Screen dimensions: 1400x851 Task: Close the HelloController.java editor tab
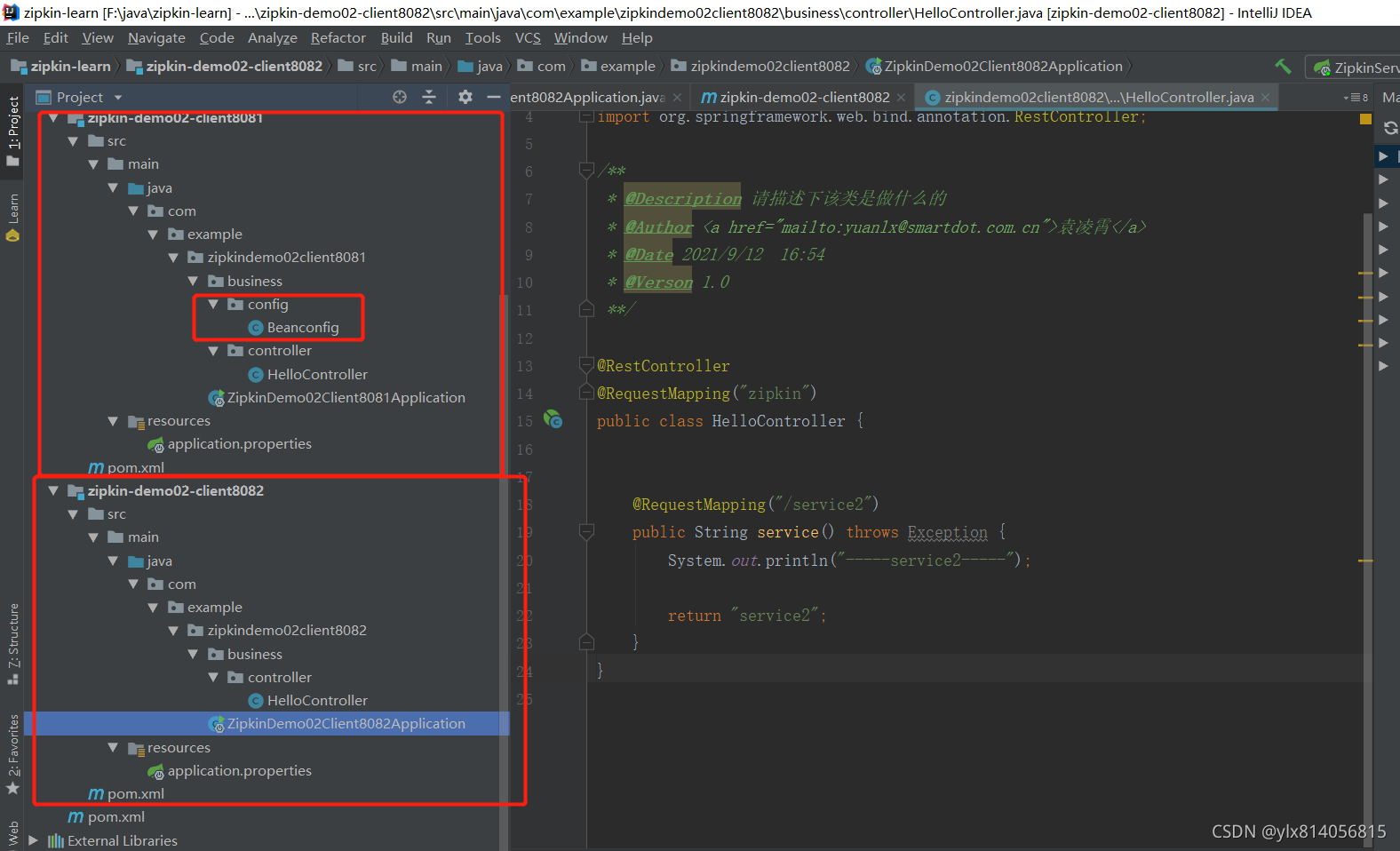tap(1265, 98)
